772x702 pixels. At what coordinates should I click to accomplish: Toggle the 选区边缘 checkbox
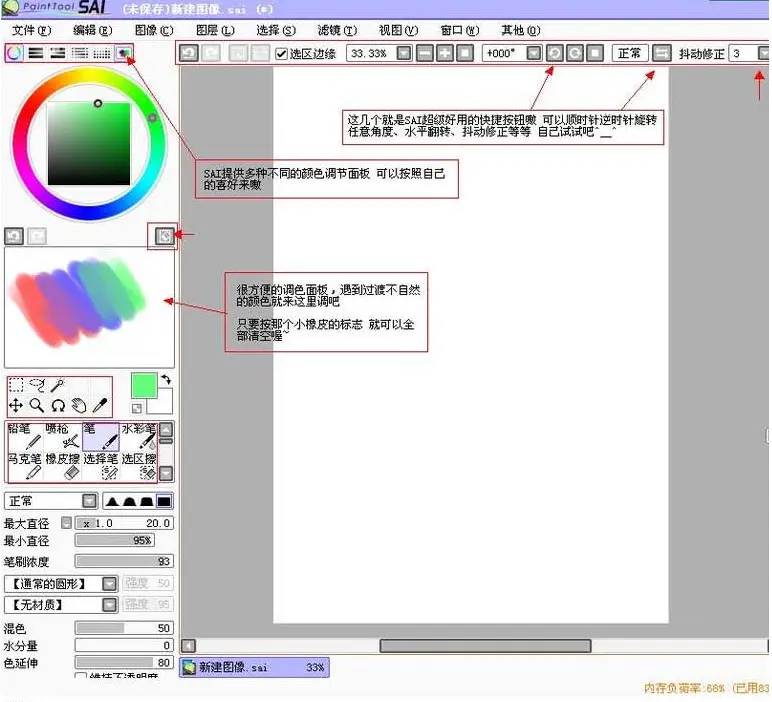point(281,53)
